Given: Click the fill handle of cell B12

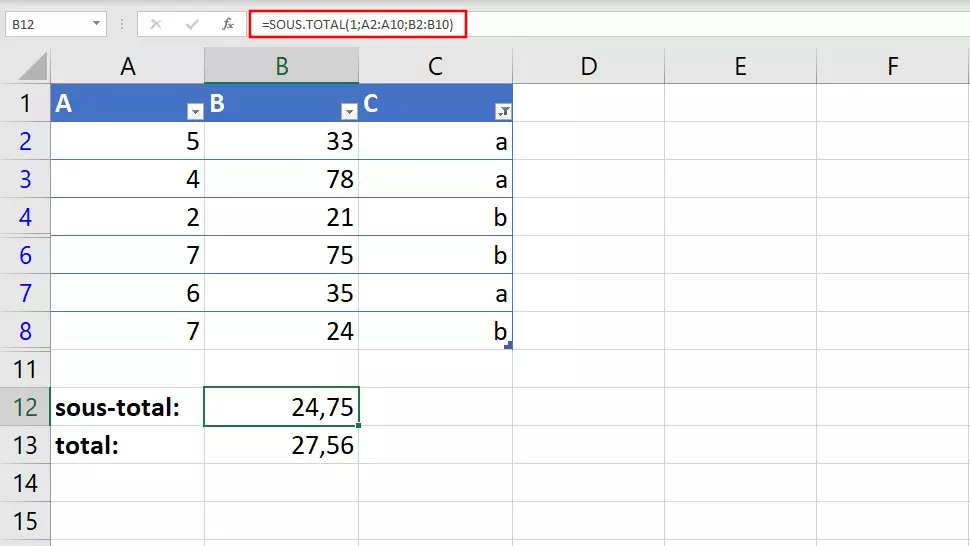Looking at the screenshot, I should tap(358, 425).
